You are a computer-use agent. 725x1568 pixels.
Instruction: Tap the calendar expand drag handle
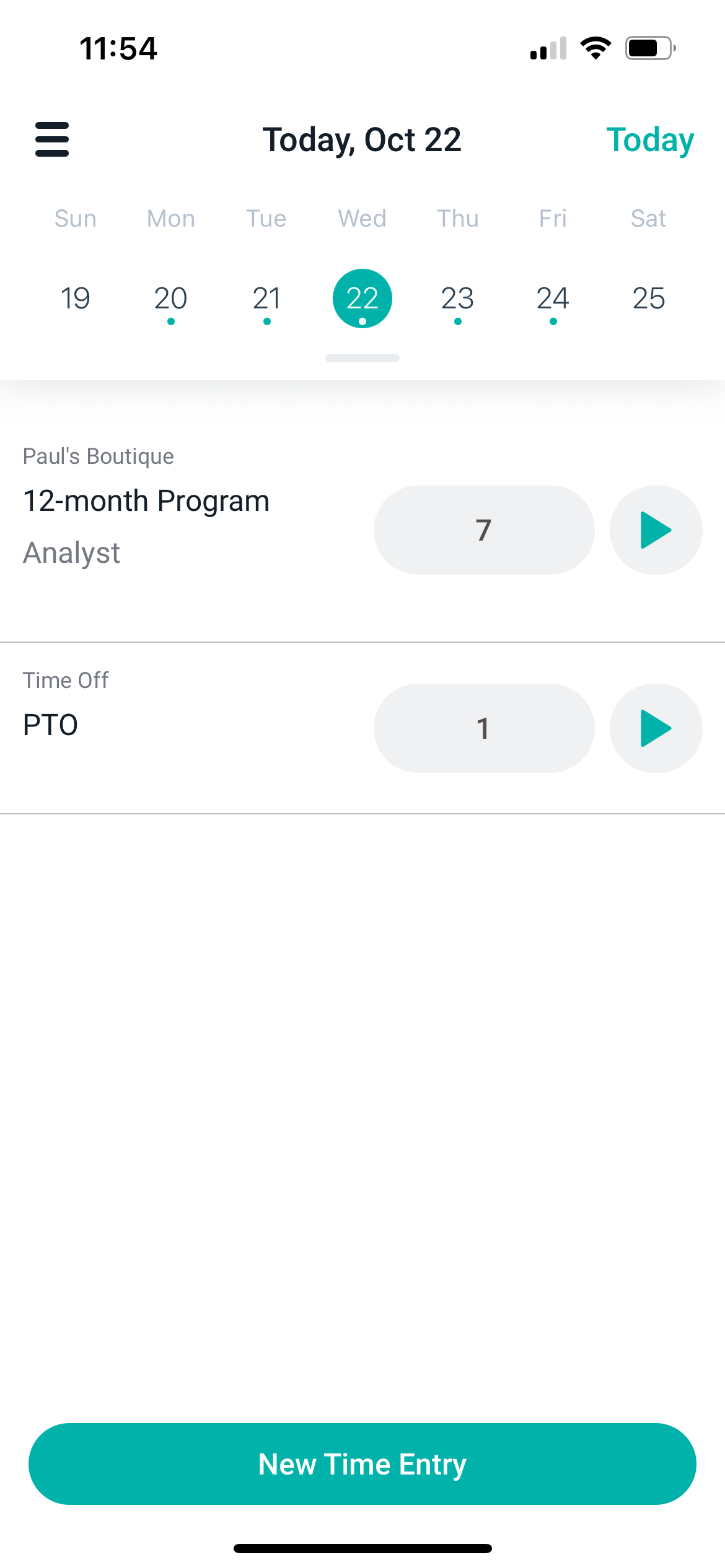[x=362, y=358]
